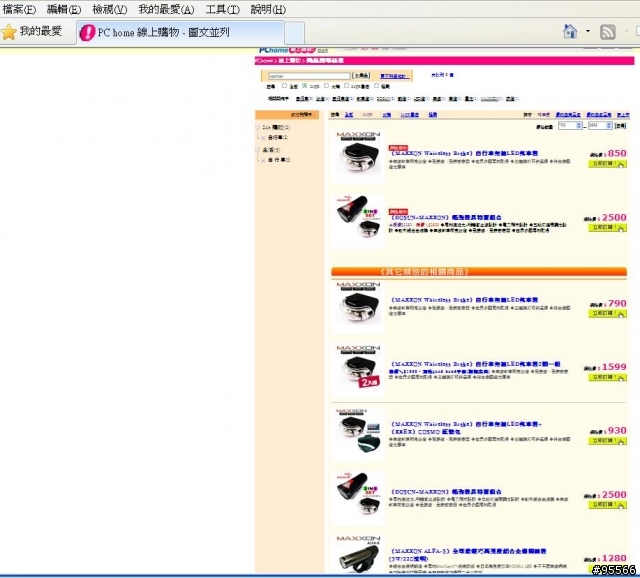Open the 我的最愛 star favorites button
640x578 pixels.
tap(32, 31)
